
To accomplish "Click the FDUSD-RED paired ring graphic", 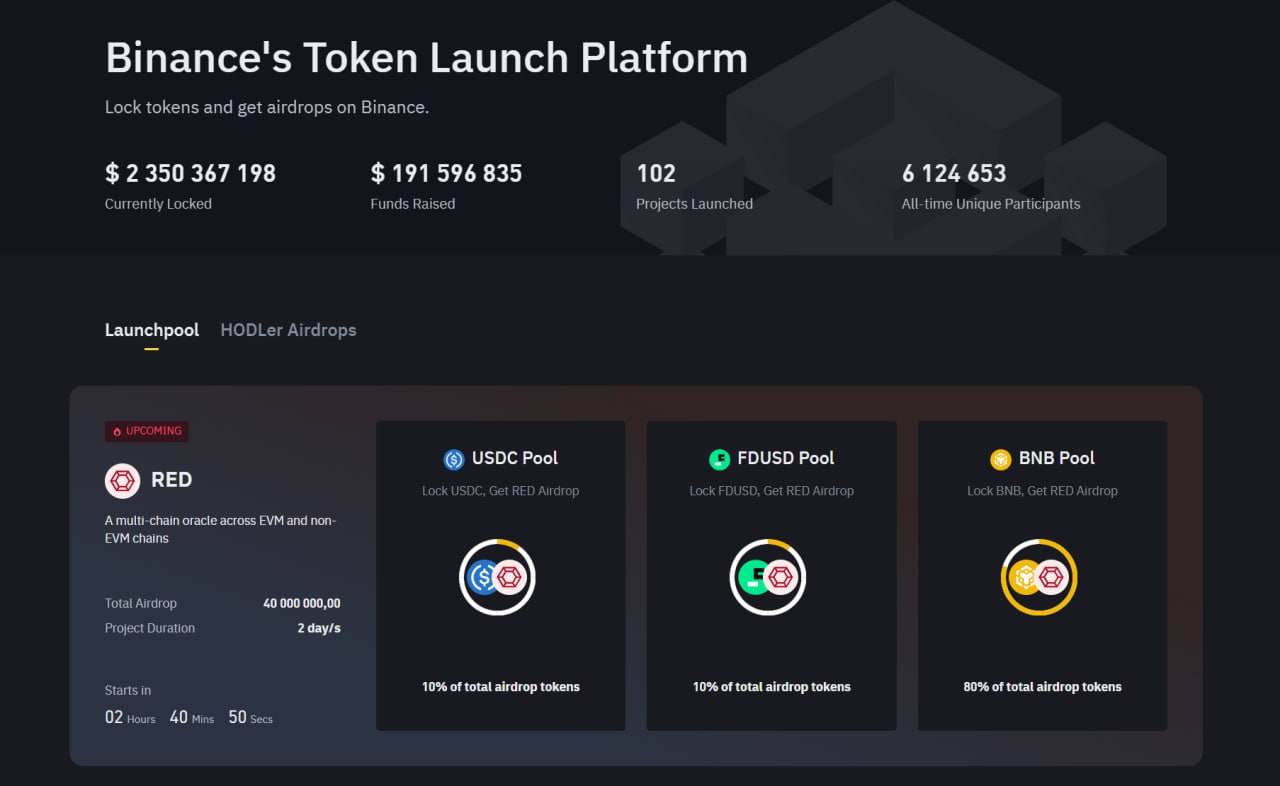I will [x=768, y=577].
